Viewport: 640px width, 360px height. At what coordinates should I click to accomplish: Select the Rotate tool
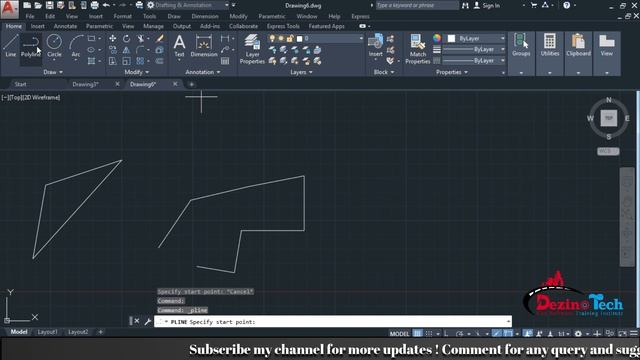click(x=127, y=38)
